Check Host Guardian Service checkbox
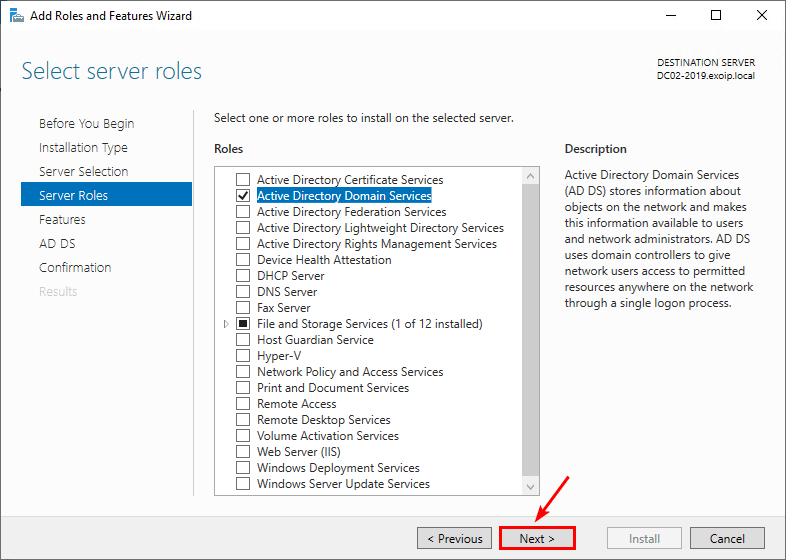Screen dimensions: 786x560 (x=243, y=340)
